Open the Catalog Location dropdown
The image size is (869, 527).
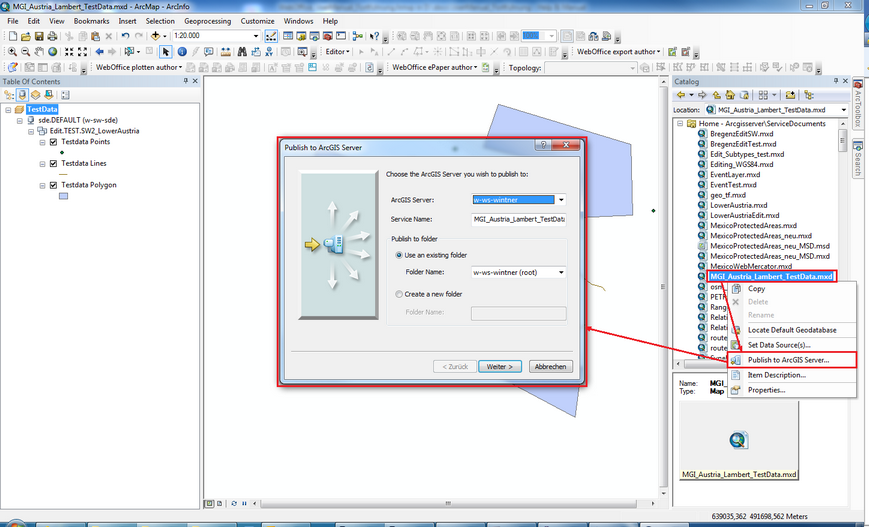coord(844,110)
